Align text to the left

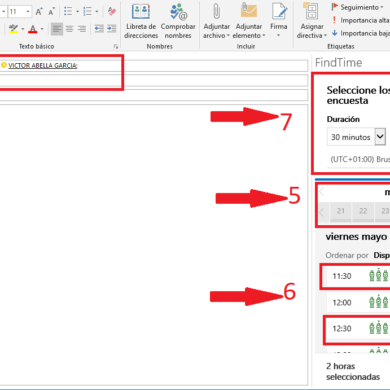(57, 29)
